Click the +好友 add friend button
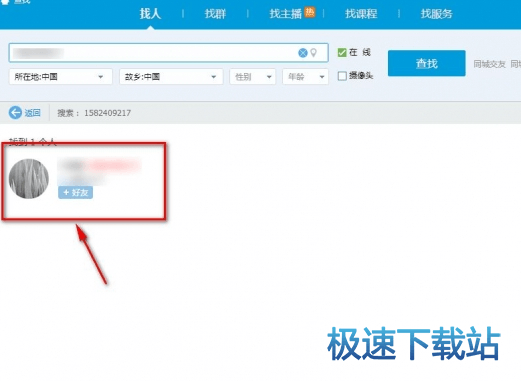The image size is (521, 381). click(x=75, y=192)
